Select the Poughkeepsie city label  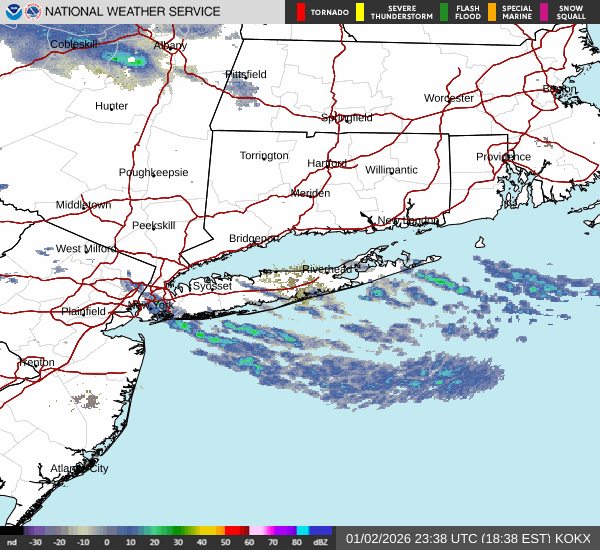click(x=153, y=172)
